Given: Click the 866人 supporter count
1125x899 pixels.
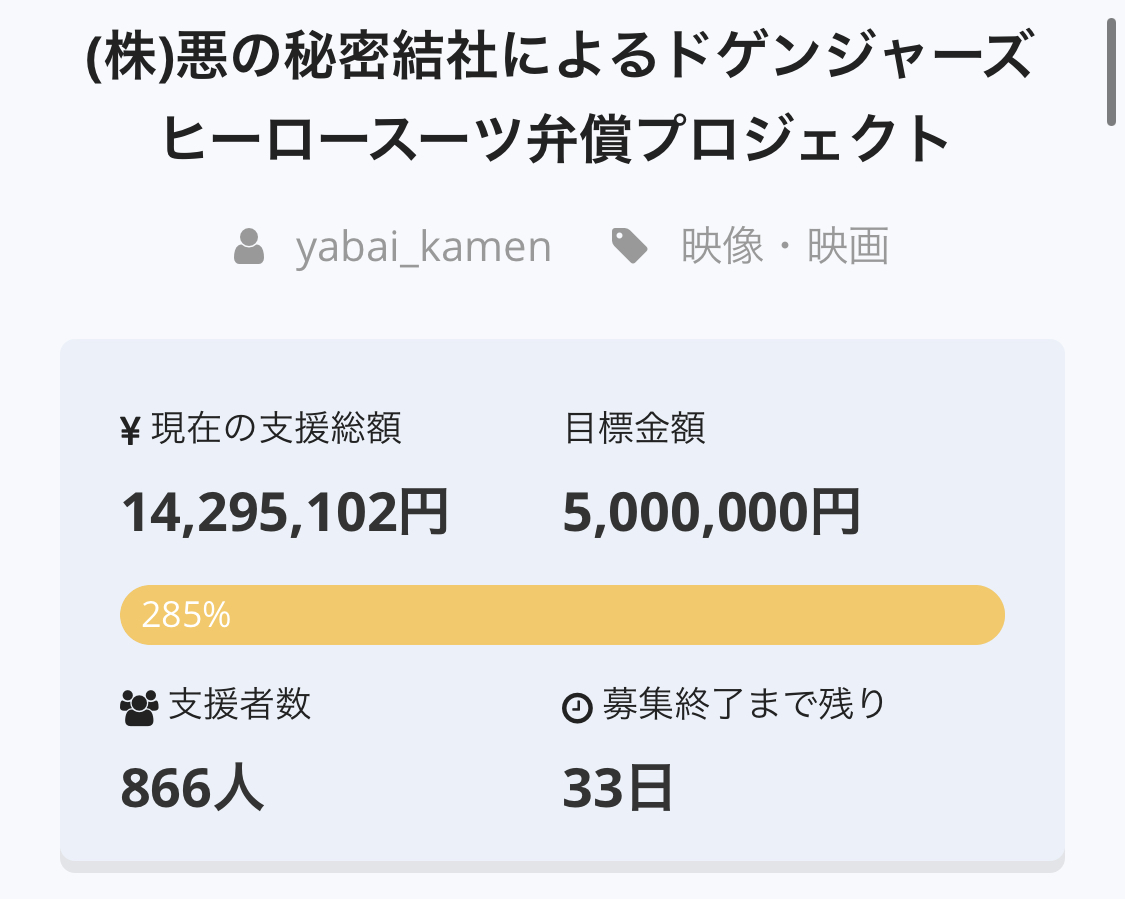Looking at the screenshot, I should 192,788.
